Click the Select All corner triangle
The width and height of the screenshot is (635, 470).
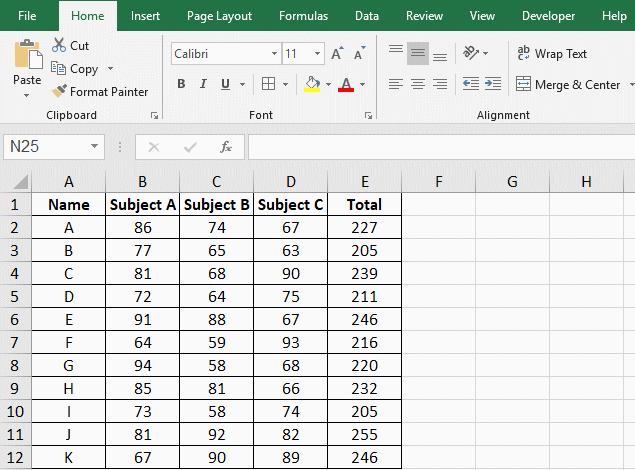click(20, 181)
